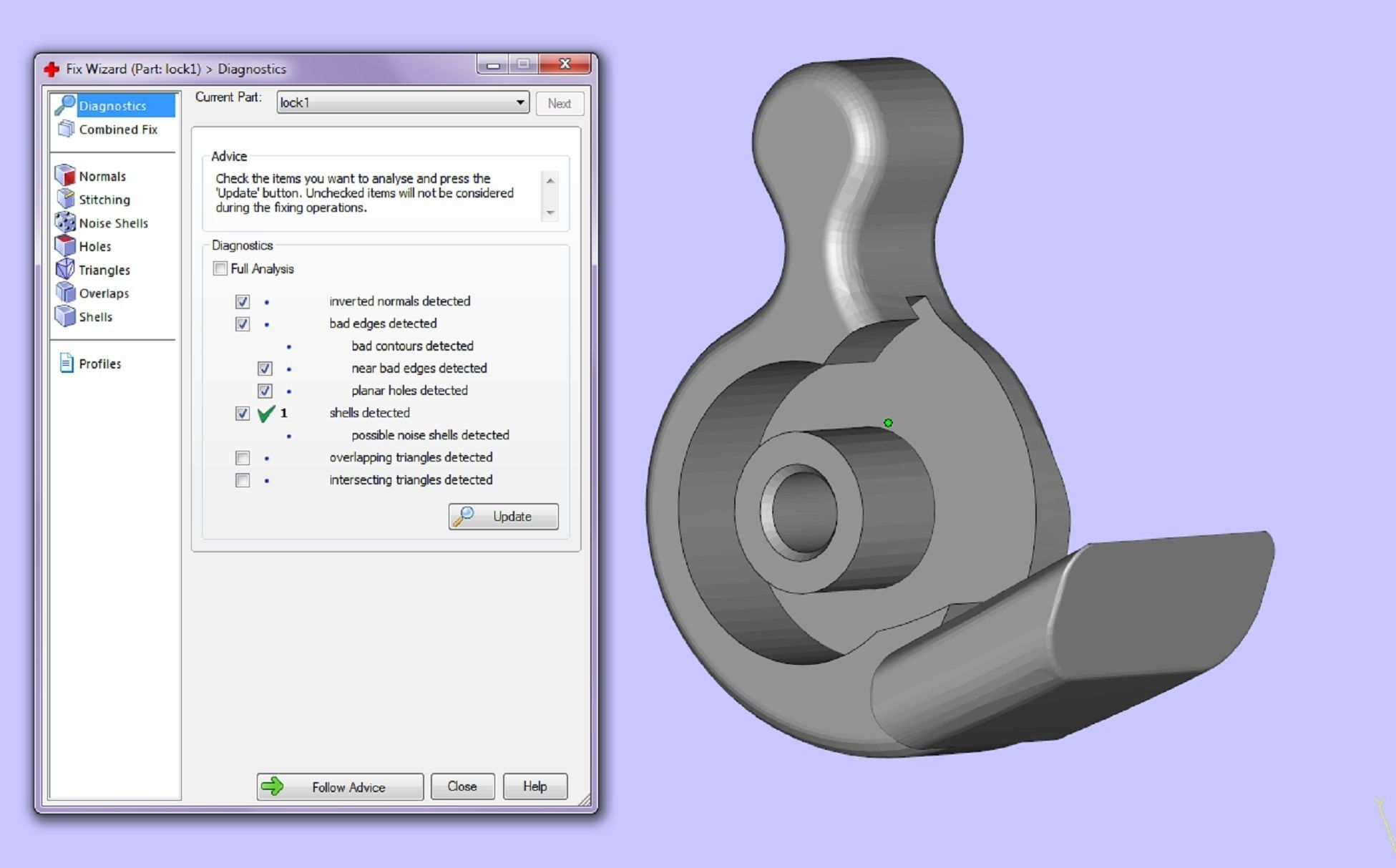1396x868 pixels.
Task: Click the green point on the model
Action: coord(888,423)
